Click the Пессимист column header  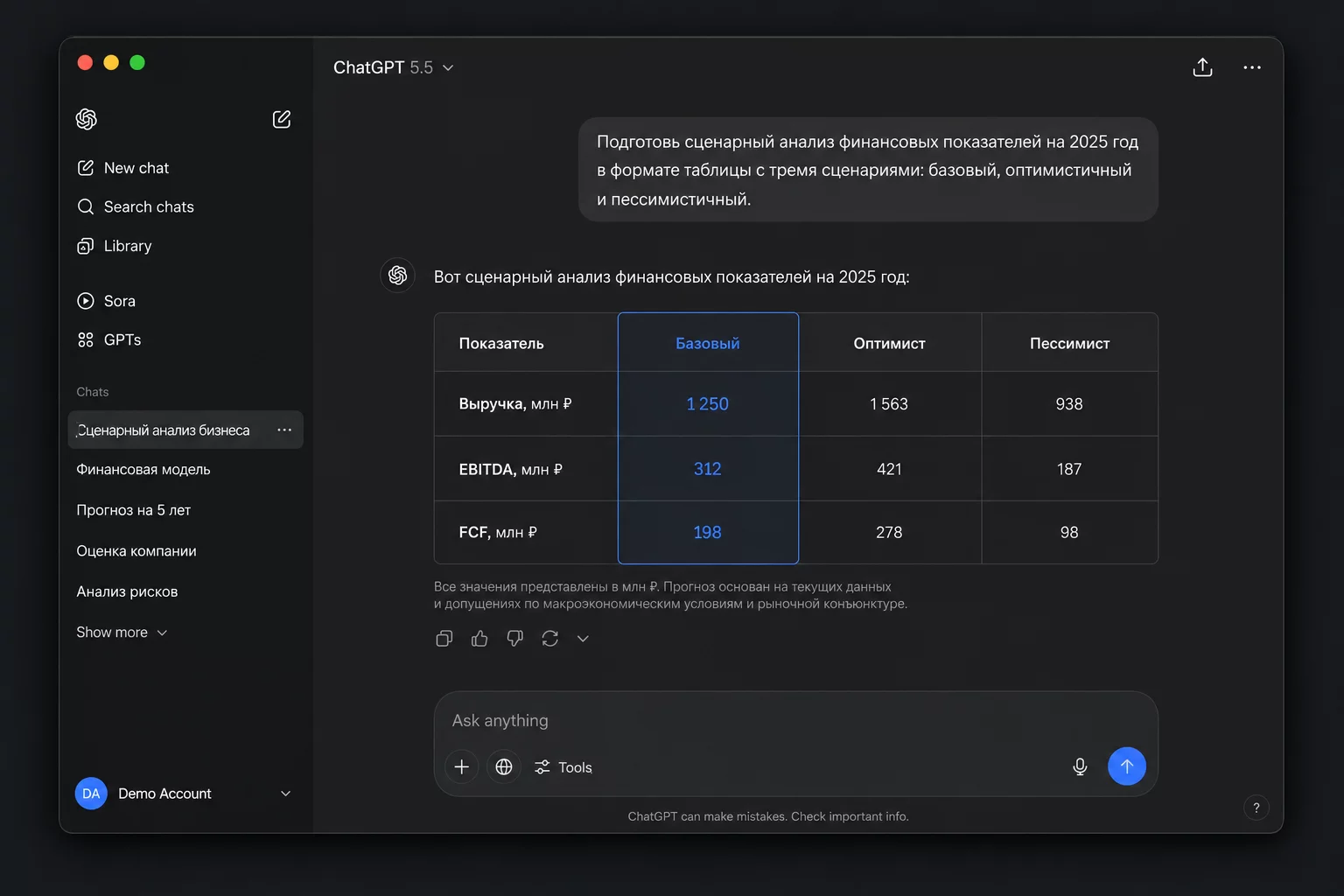pyautogui.click(x=1069, y=344)
